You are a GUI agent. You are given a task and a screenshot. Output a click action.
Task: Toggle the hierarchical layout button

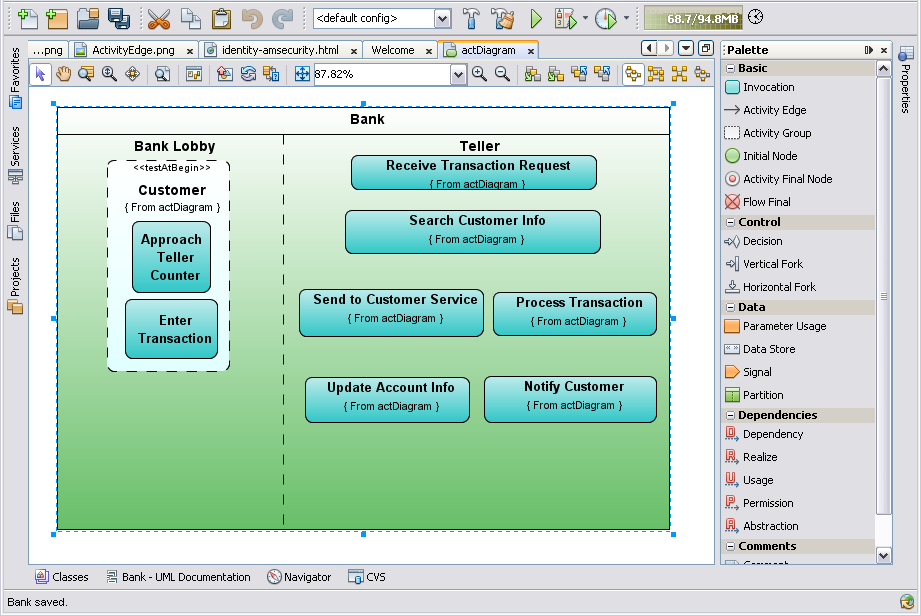(633, 74)
